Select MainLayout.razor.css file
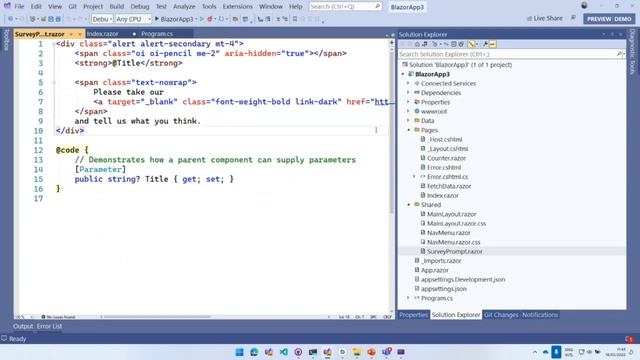 [456, 223]
